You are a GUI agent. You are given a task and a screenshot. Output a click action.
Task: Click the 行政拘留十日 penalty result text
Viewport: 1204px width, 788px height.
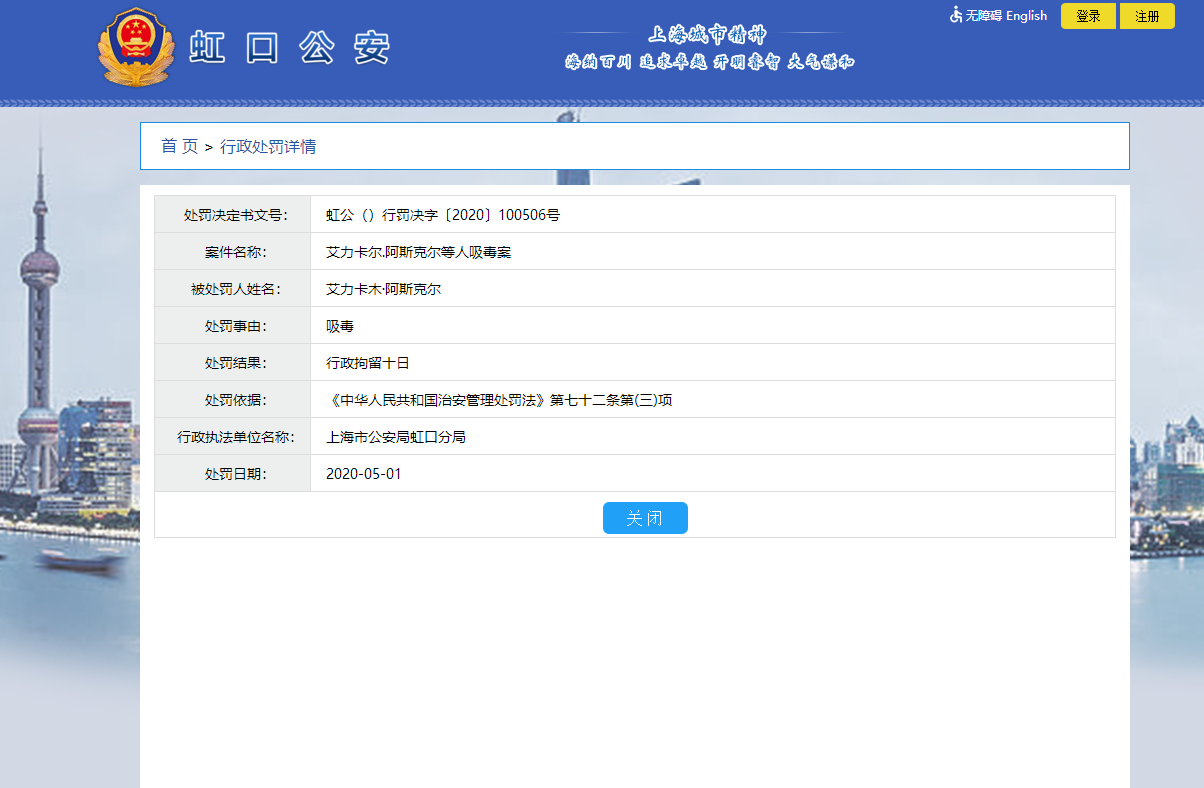(x=368, y=363)
